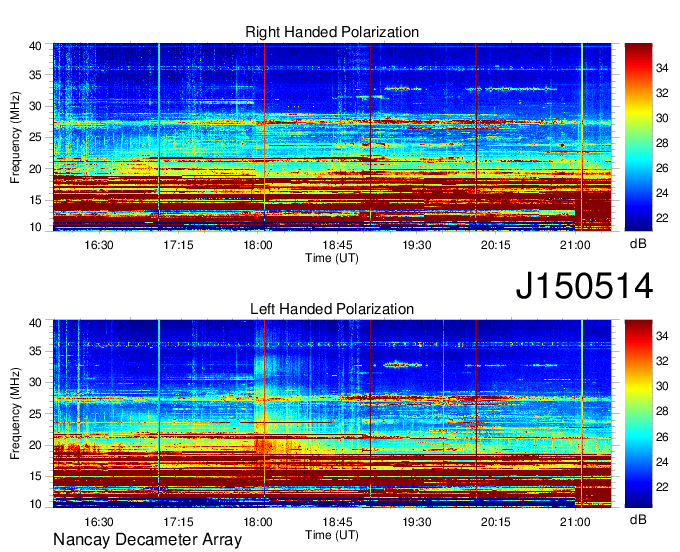This screenshot has height=552, width=680.
Task: Click "Frequency (MHz)" axis label of right-handed plot
Action: pyautogui.click(x=15, y=137)
